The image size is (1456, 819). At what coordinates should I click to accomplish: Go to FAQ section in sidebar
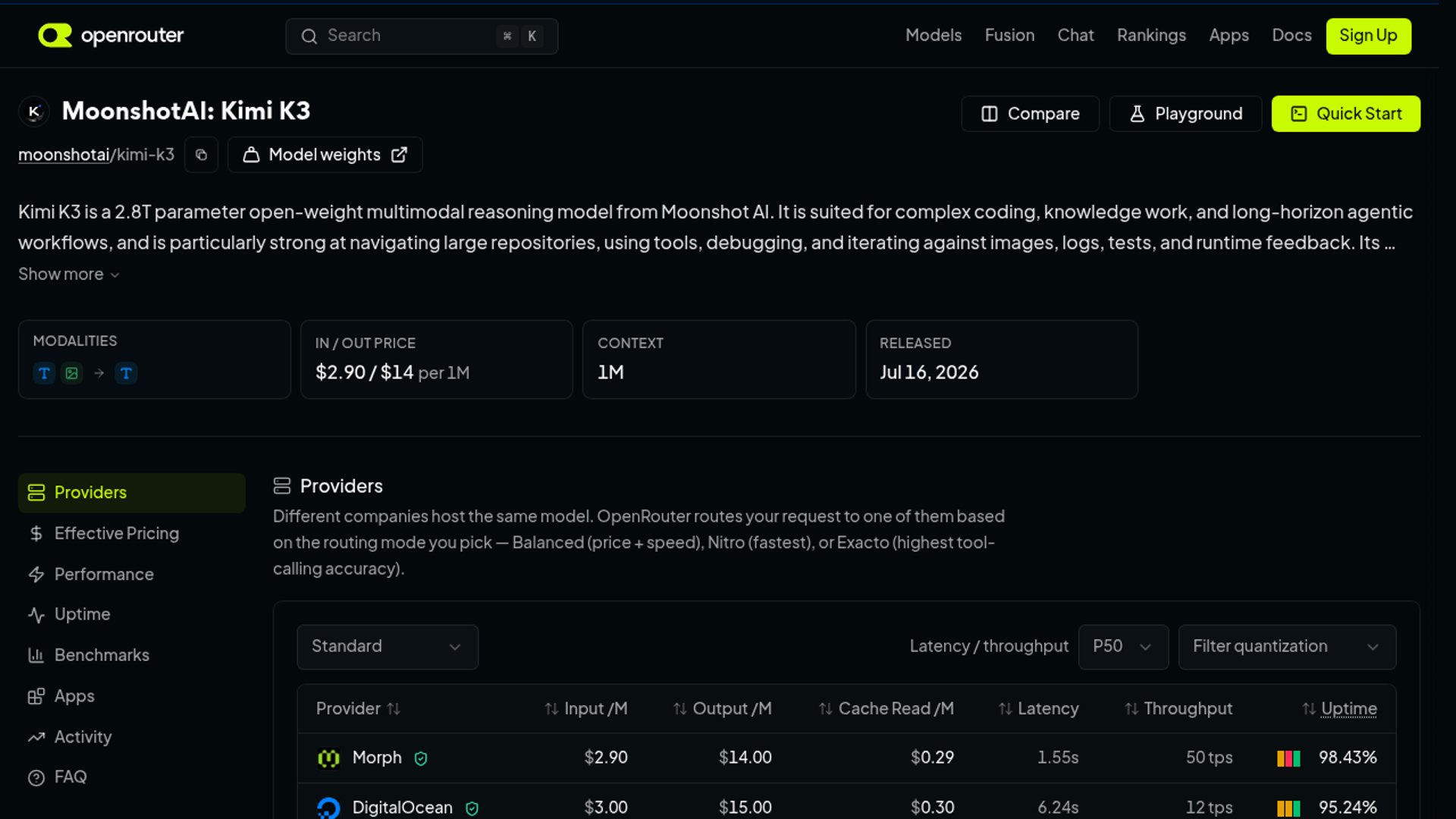(132, 777)
